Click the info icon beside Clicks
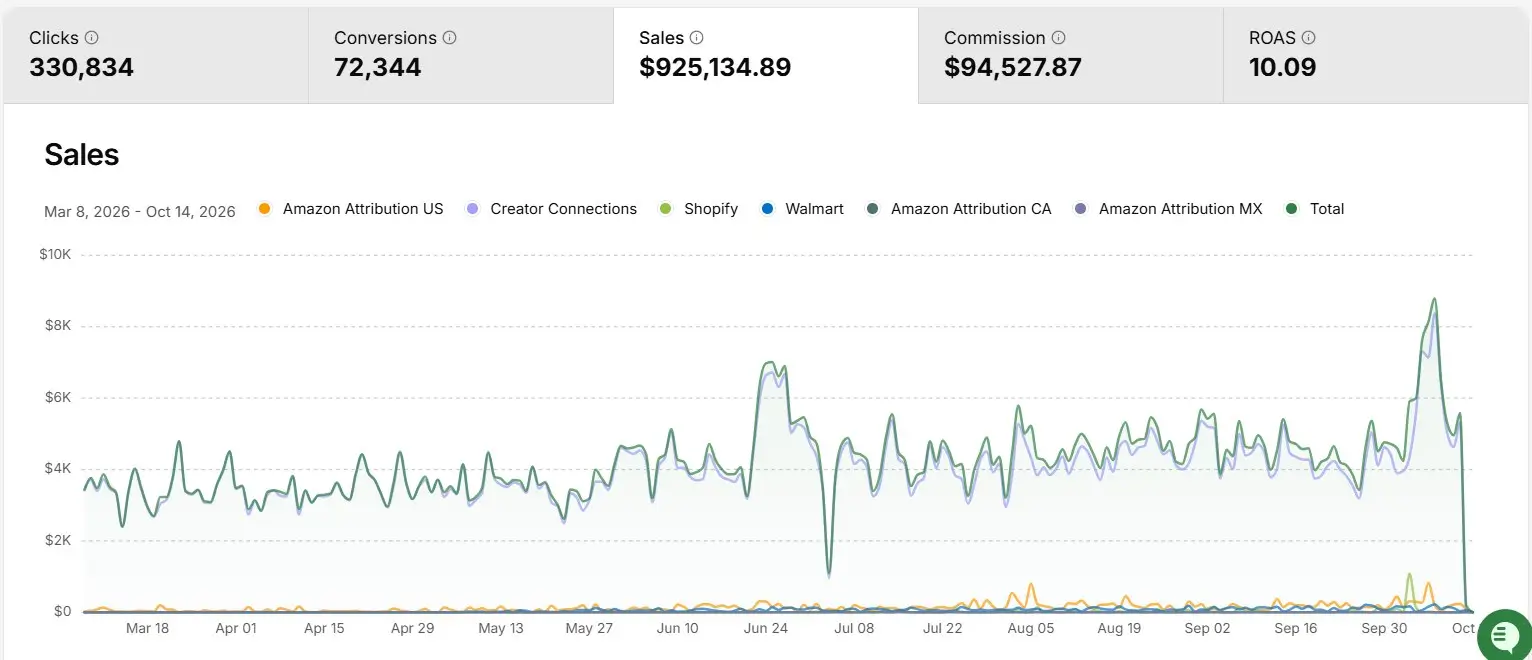Viewport: 1532px width, 660px height. point(92,38)
